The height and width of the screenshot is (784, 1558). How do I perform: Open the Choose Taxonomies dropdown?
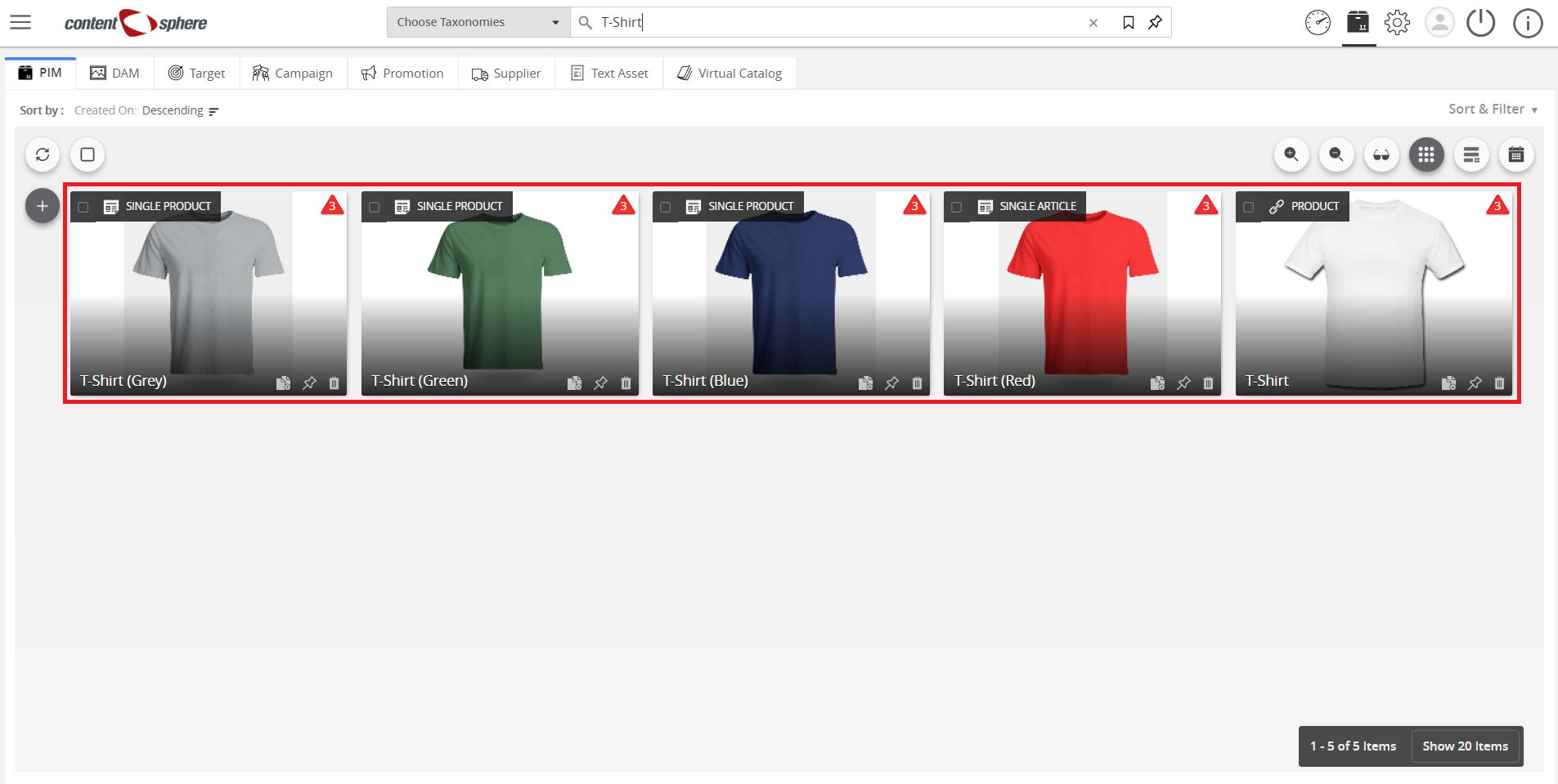478,22
